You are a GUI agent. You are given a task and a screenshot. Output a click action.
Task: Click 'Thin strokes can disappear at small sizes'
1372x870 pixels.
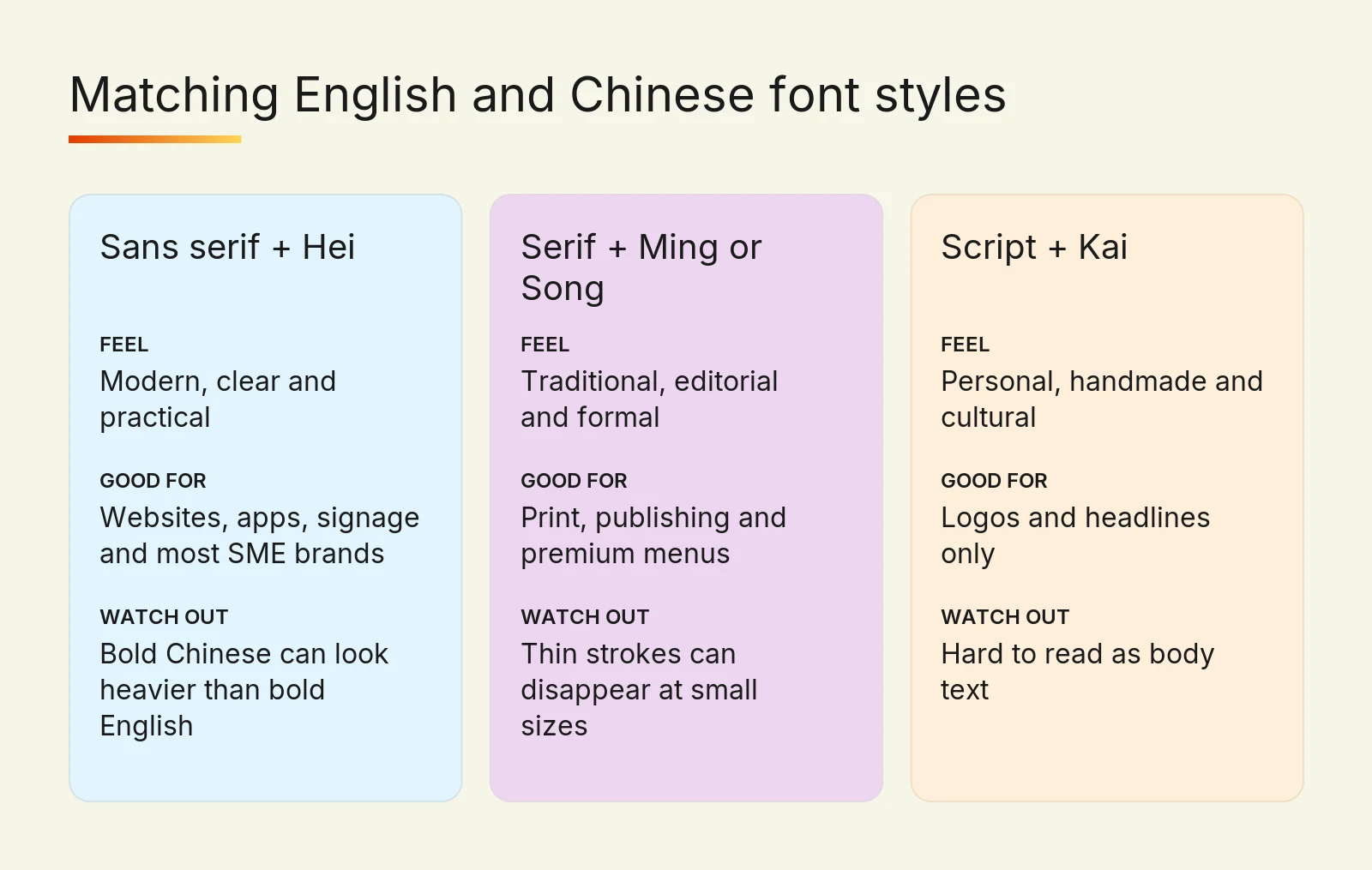click(x=639, y=689)
